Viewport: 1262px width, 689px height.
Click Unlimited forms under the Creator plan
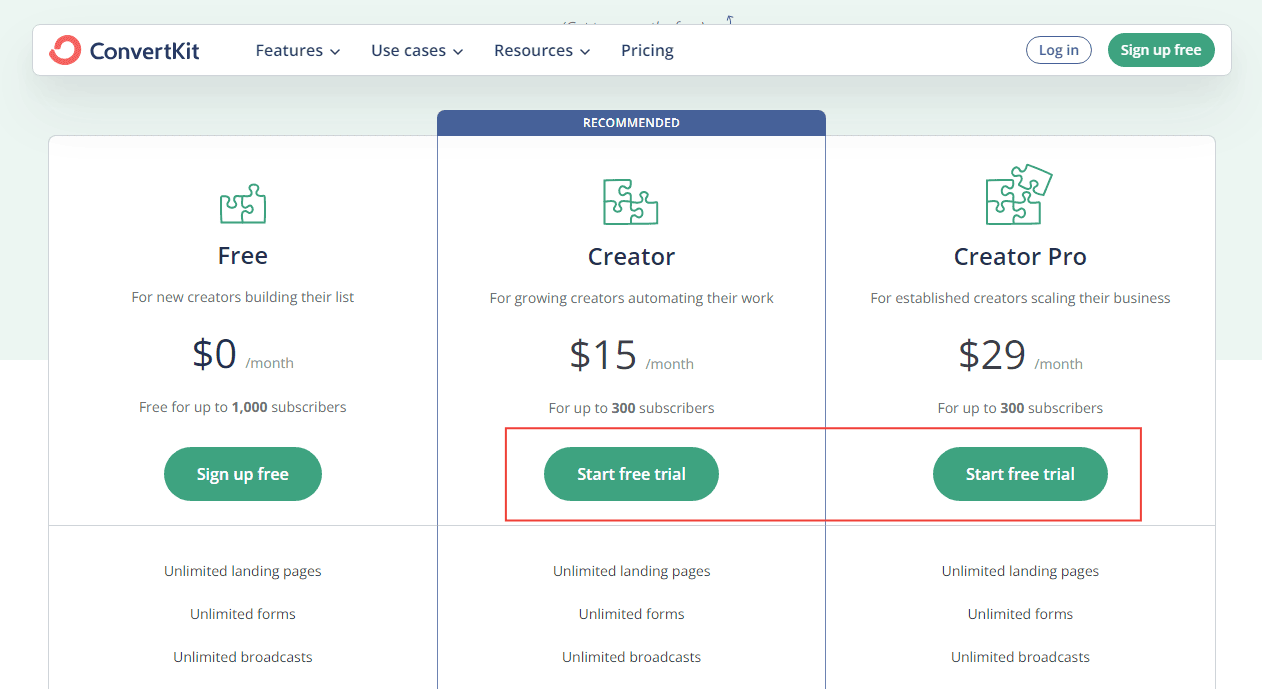[631, 613]
